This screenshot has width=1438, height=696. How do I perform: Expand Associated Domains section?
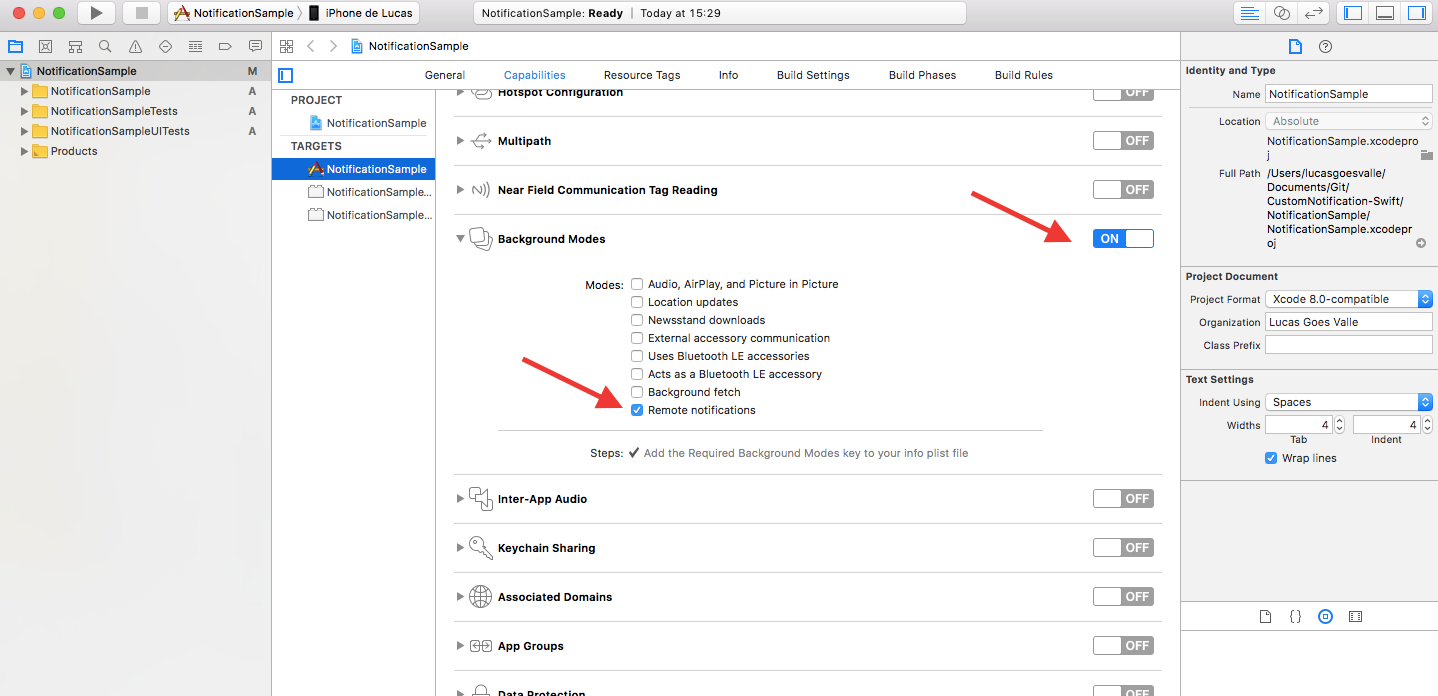click(x=461, y=597)
